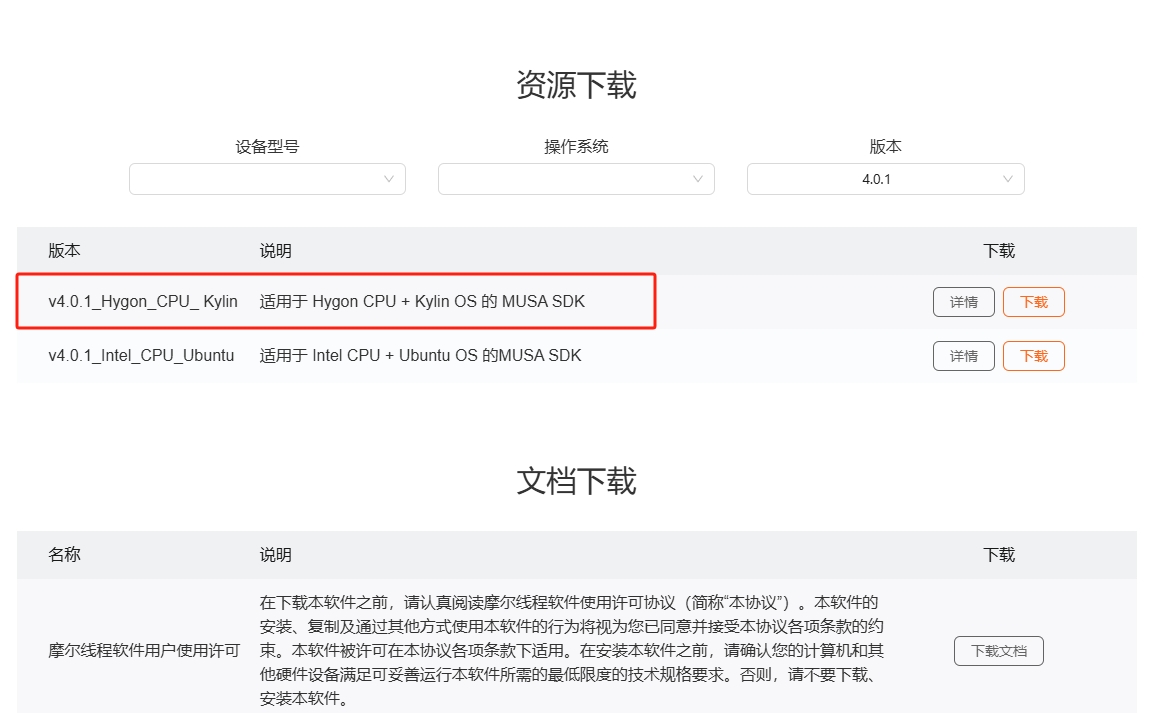This screenshot has width=1165, height=713.
Task: Click the chevron arrow in 设备型号 dropdown
Action: pos(389,179)
